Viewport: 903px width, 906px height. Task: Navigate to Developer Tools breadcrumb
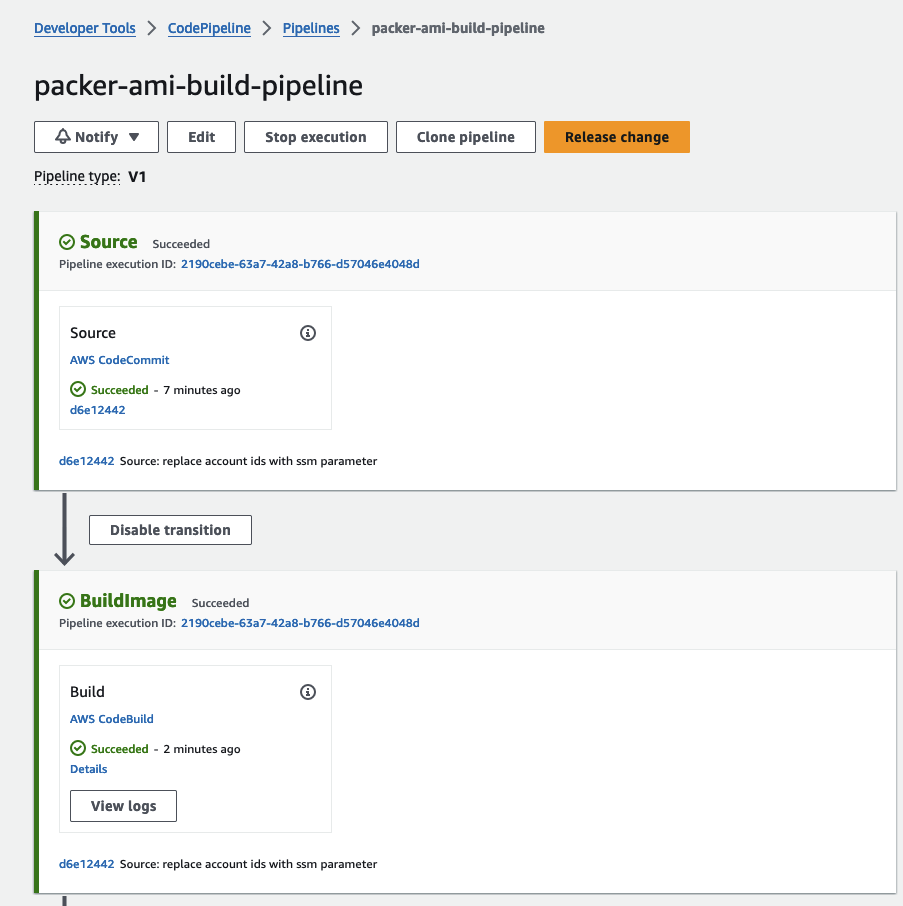[x=84, y=28]
